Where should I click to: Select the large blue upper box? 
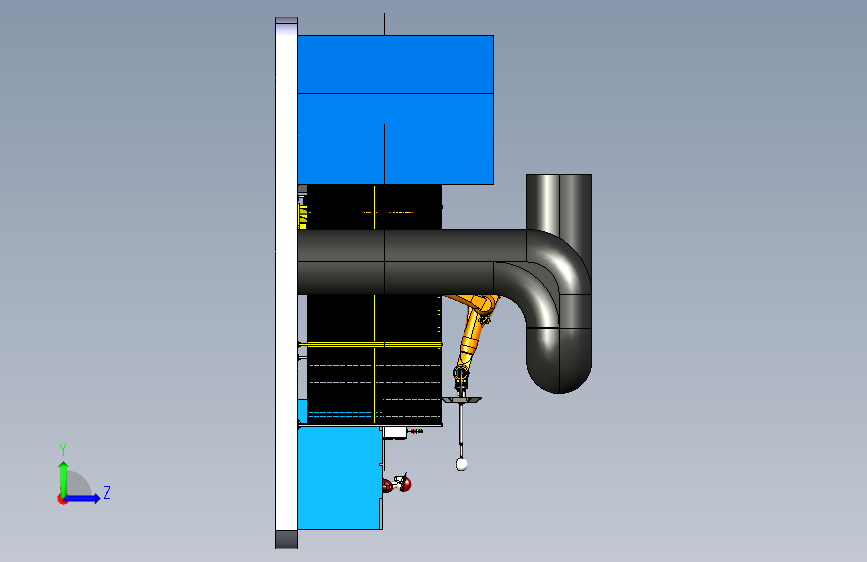[x=395, y=110]
